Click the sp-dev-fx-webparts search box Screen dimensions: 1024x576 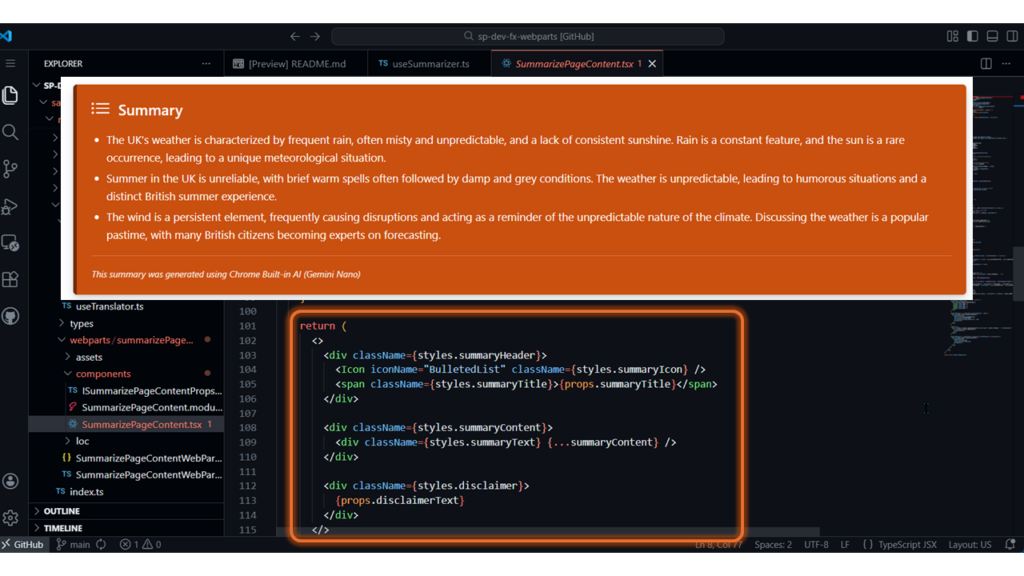528,36
